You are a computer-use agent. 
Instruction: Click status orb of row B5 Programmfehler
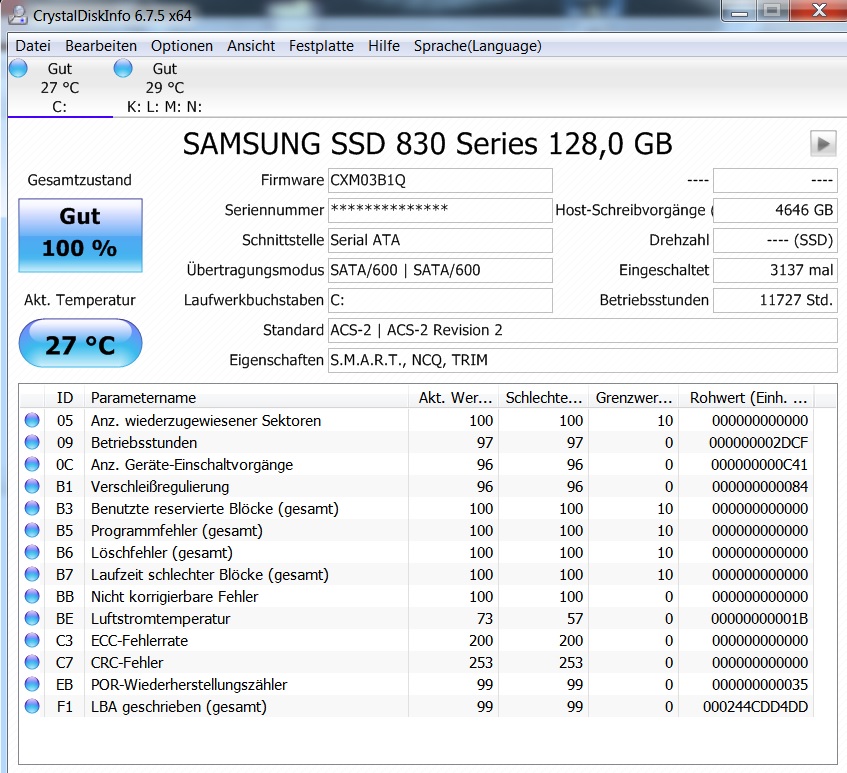pos(32,530)
